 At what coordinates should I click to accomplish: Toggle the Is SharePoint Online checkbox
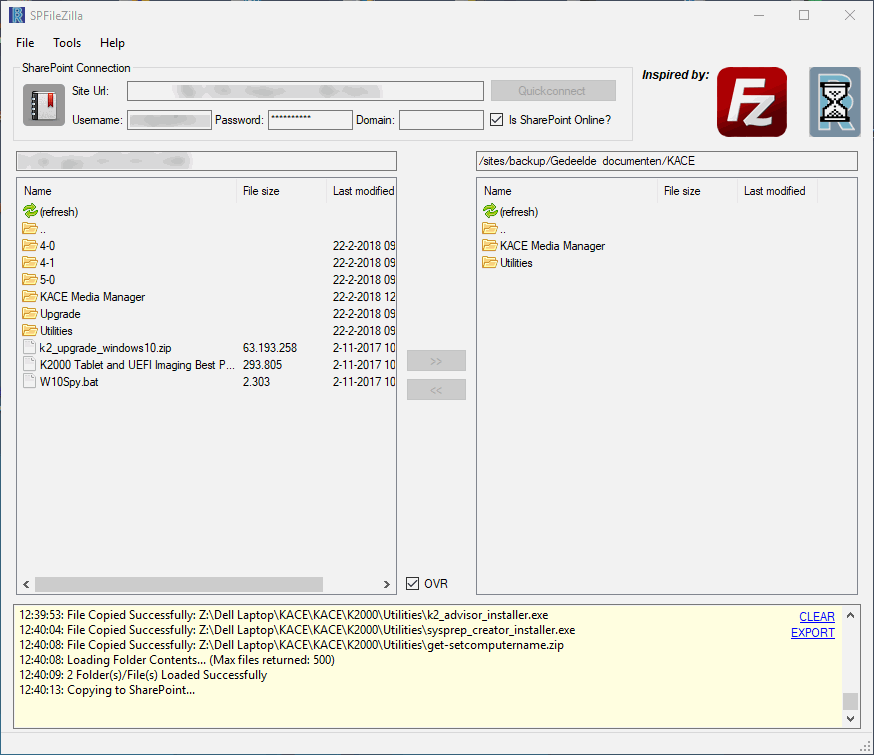(496, 119)
